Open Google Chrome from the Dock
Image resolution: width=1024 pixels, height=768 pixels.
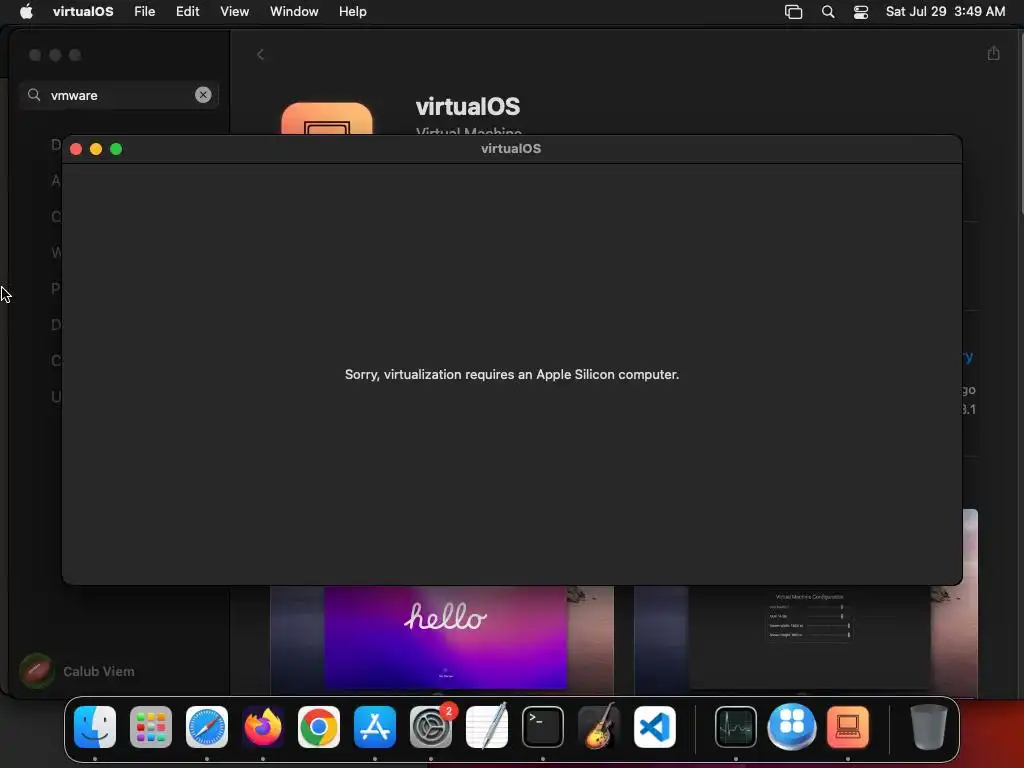coord(319,727)
